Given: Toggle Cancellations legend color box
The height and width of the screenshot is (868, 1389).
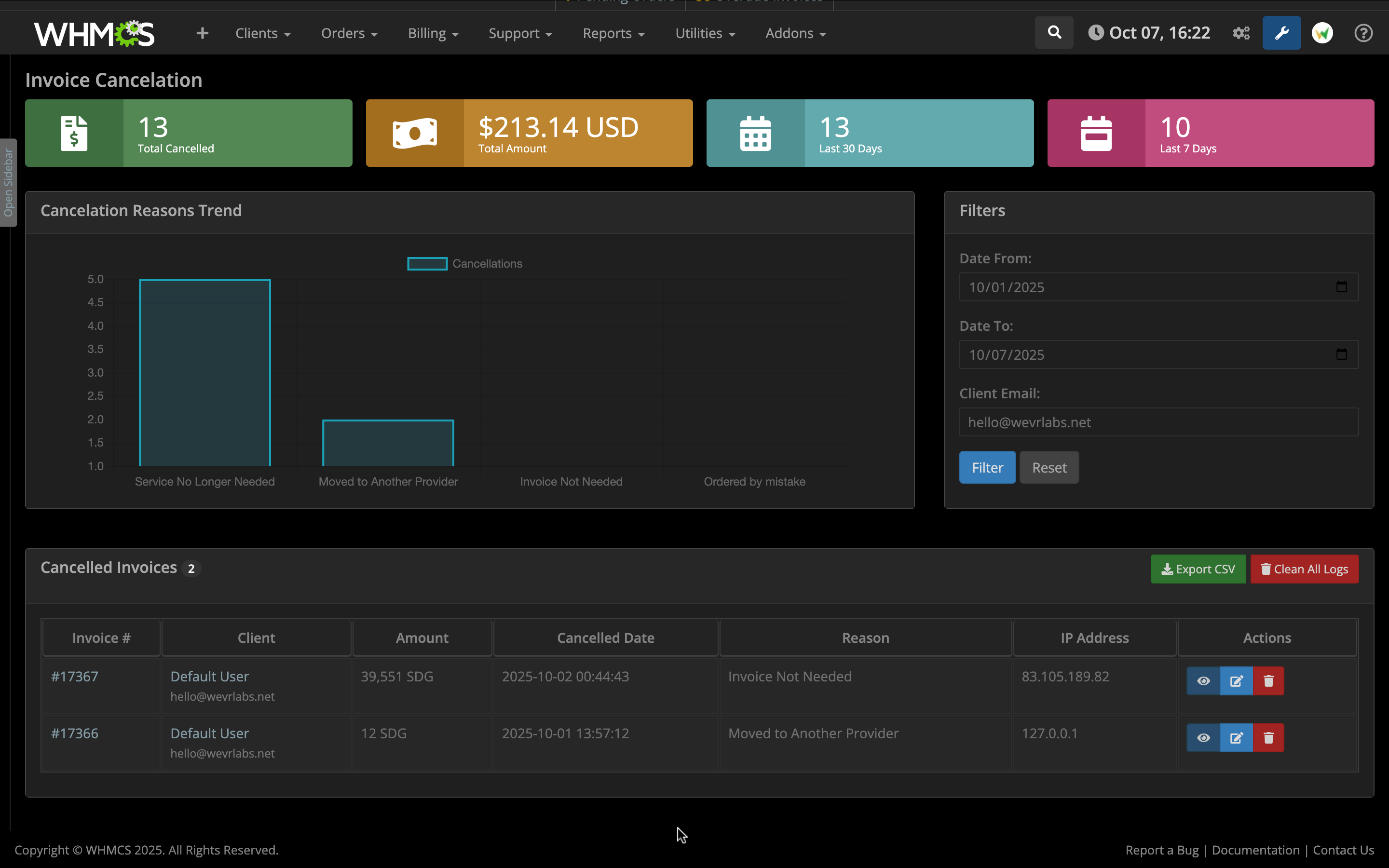Looking at the screenshot, I should [427, 263].
